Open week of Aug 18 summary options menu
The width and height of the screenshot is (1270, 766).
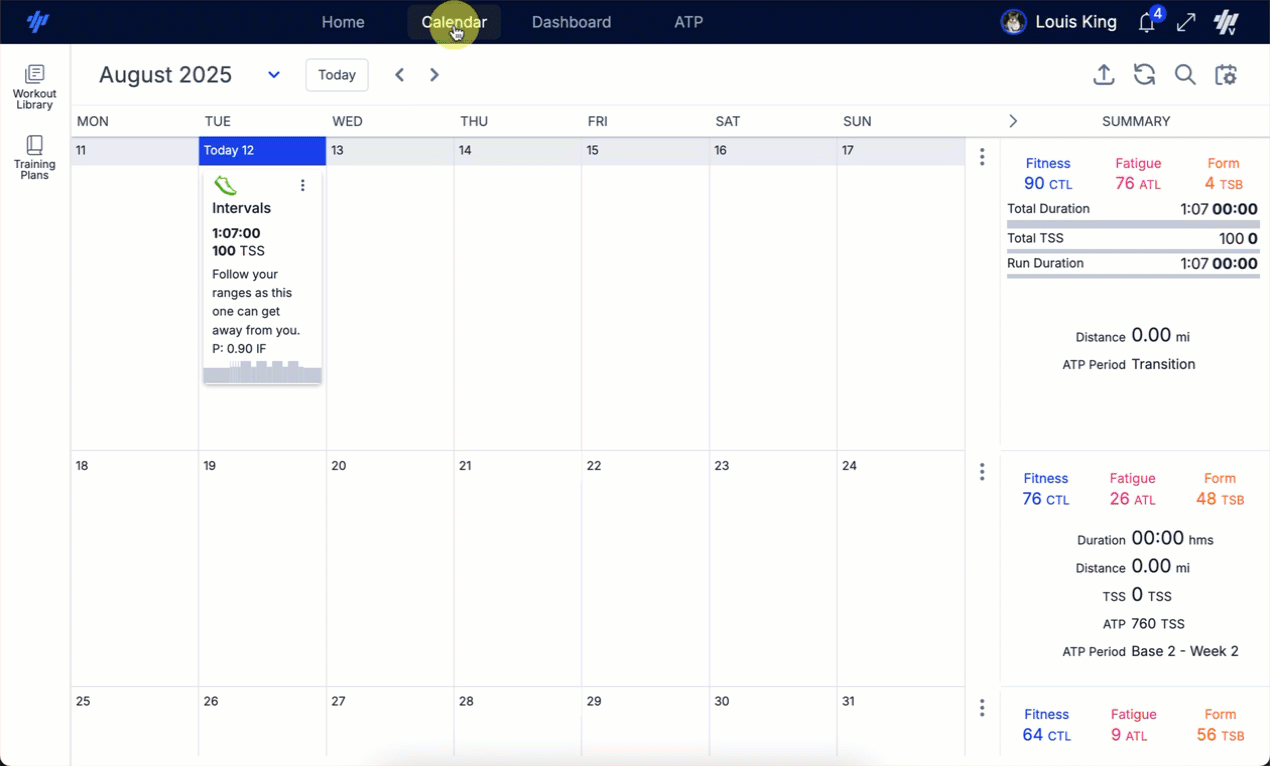982,472
